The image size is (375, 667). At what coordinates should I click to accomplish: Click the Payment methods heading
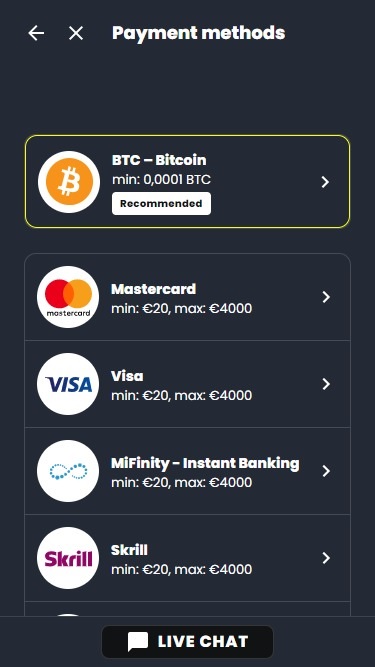tap(199, 33)
